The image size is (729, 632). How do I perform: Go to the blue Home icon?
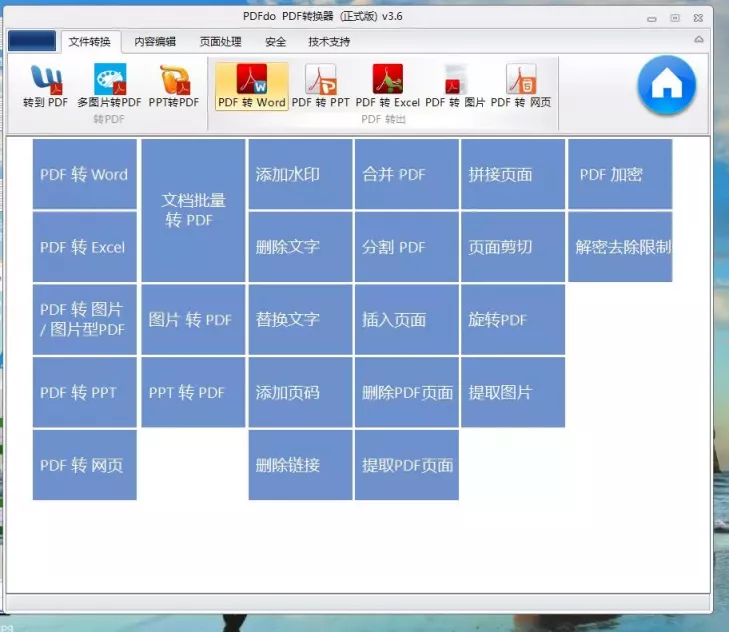[x=667, y=85]
